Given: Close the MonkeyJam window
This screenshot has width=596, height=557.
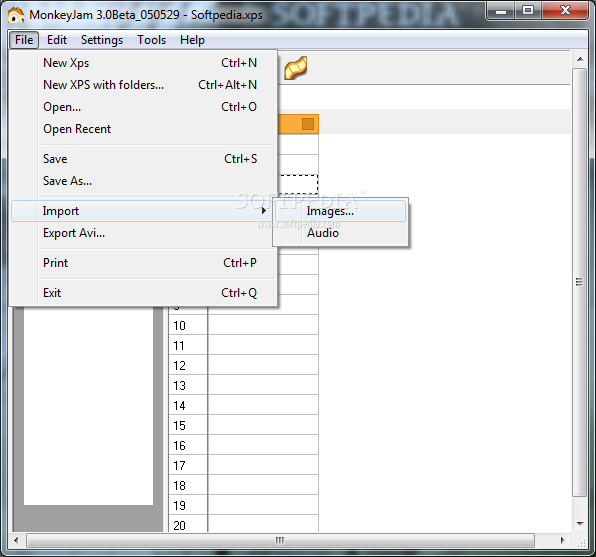Looking at the screenshot, I should 565,11.
